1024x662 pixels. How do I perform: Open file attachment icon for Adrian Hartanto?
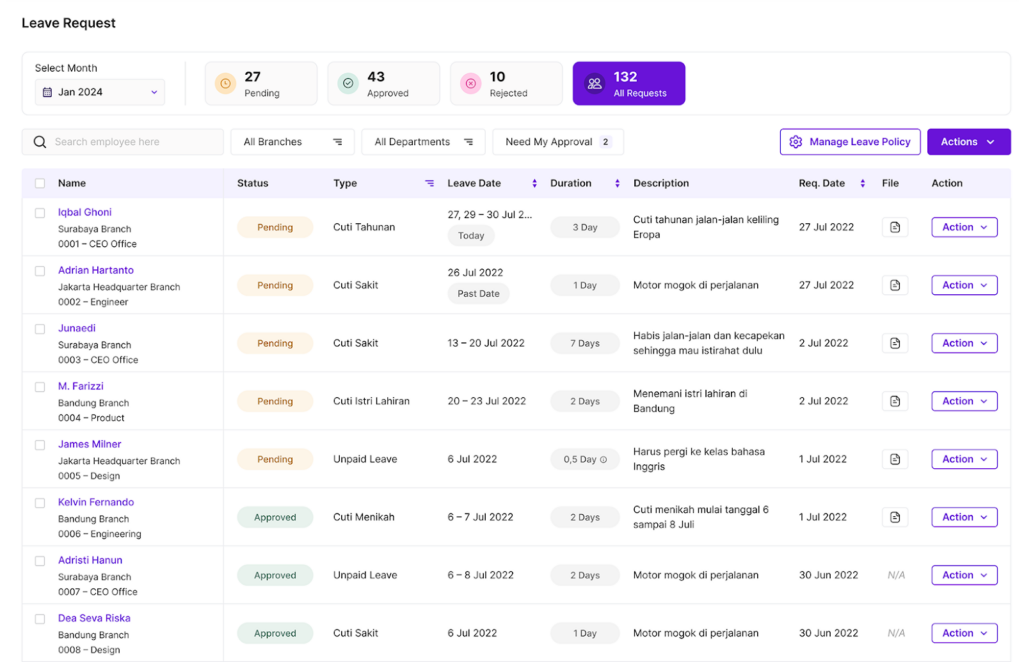[x=894, y=285]
